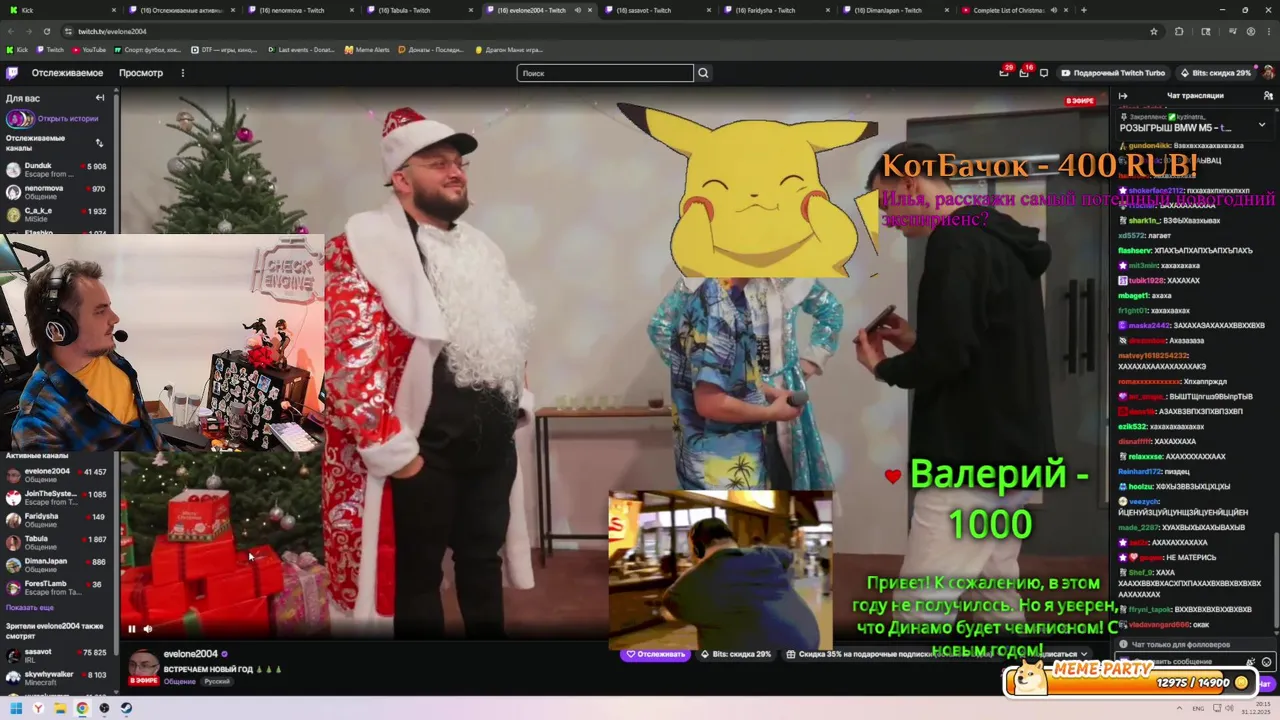Screen dimensions: 1280x720
Task: Open Chrome from the taskbar
Action: pos(82,708)
